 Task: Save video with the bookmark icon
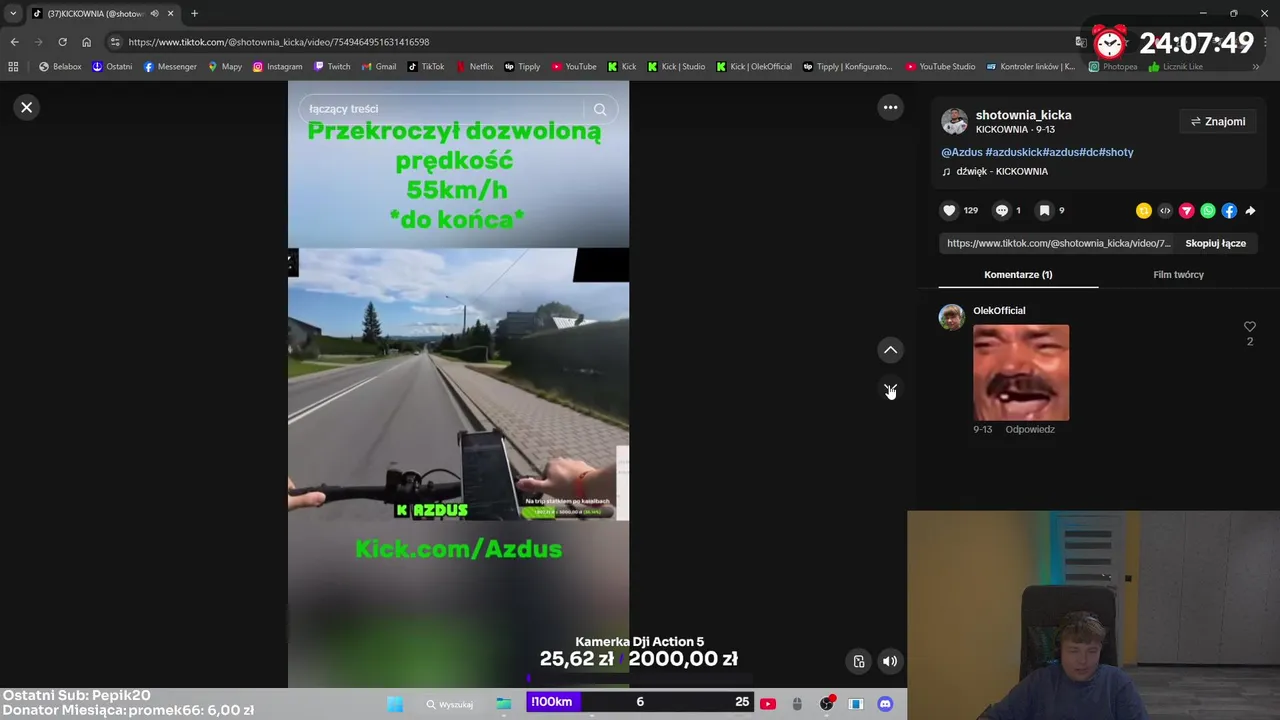(1044, 210)
